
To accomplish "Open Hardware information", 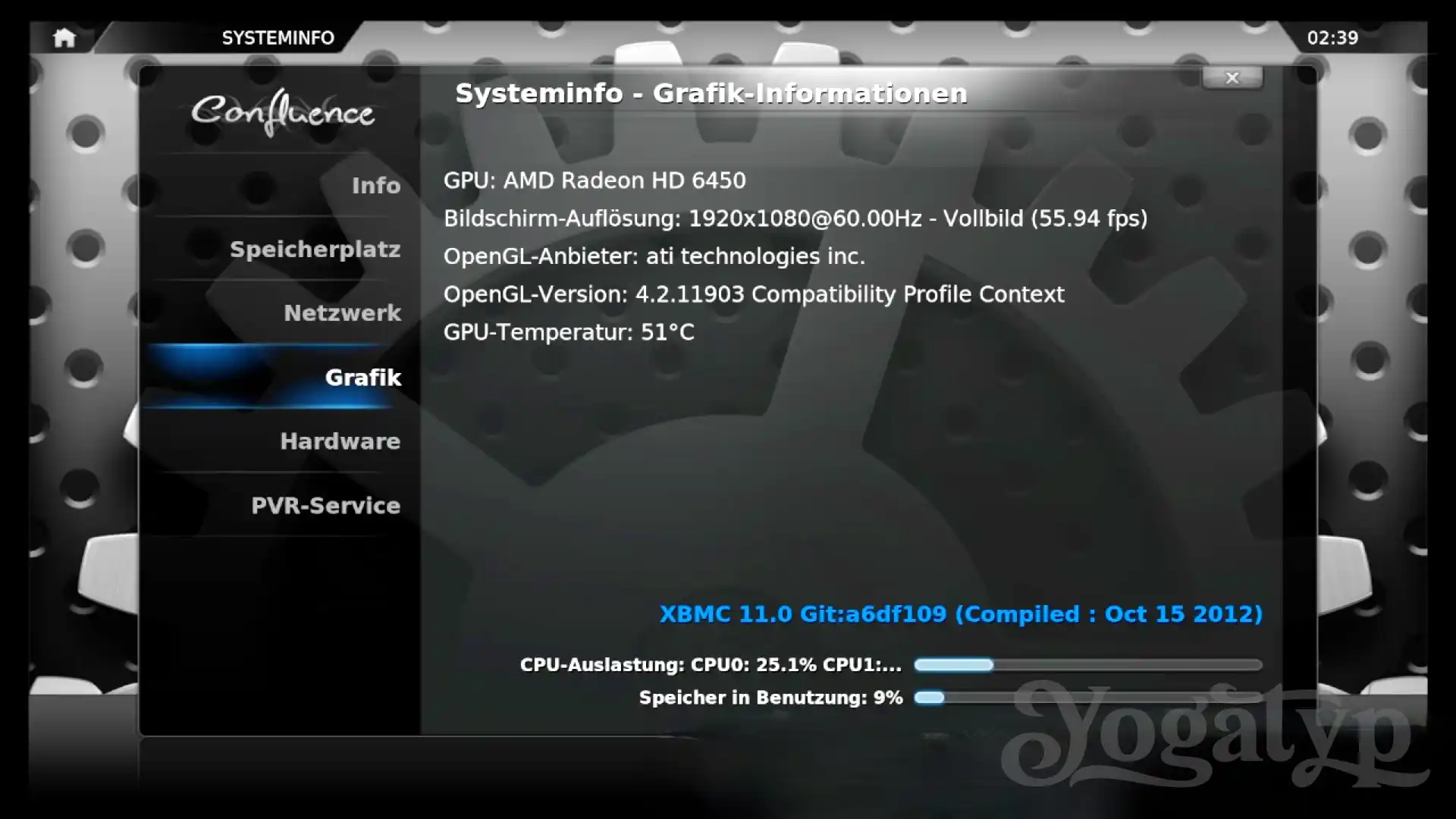I will [x=279, y=441].
